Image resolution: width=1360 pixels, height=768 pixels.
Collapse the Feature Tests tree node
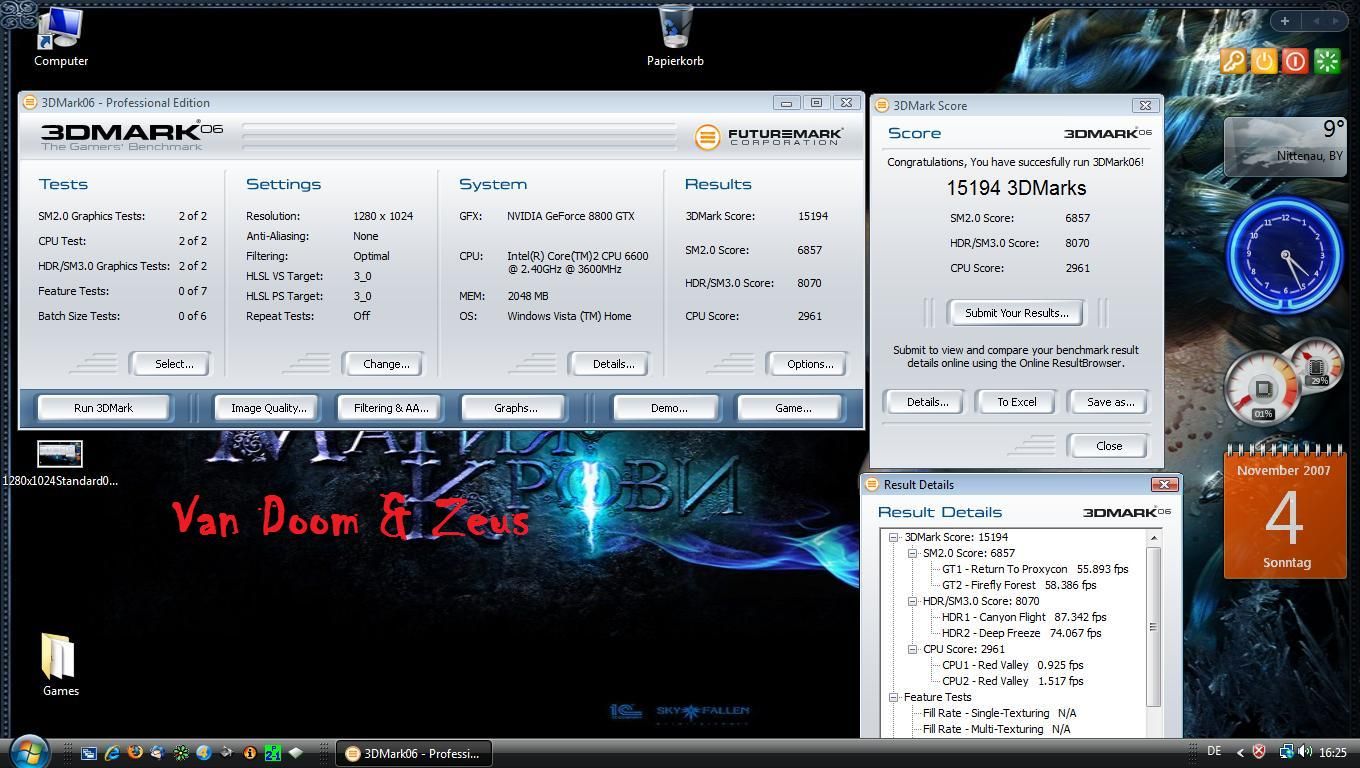(894, 697)
